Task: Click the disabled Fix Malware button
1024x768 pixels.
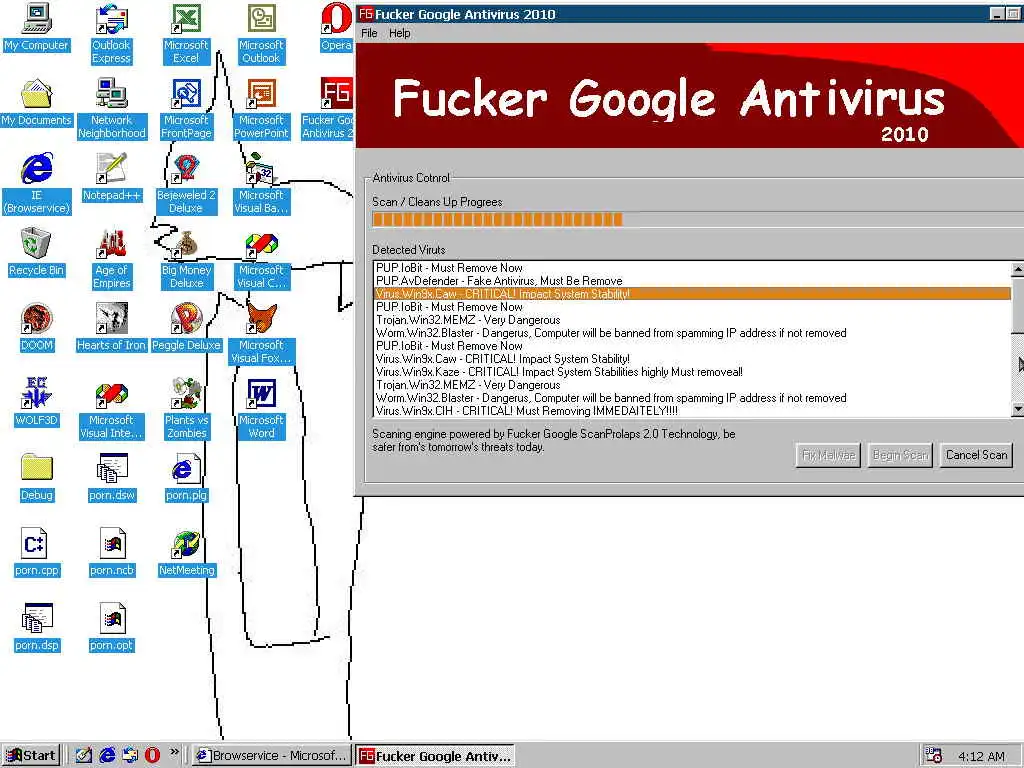Action: 828,455
